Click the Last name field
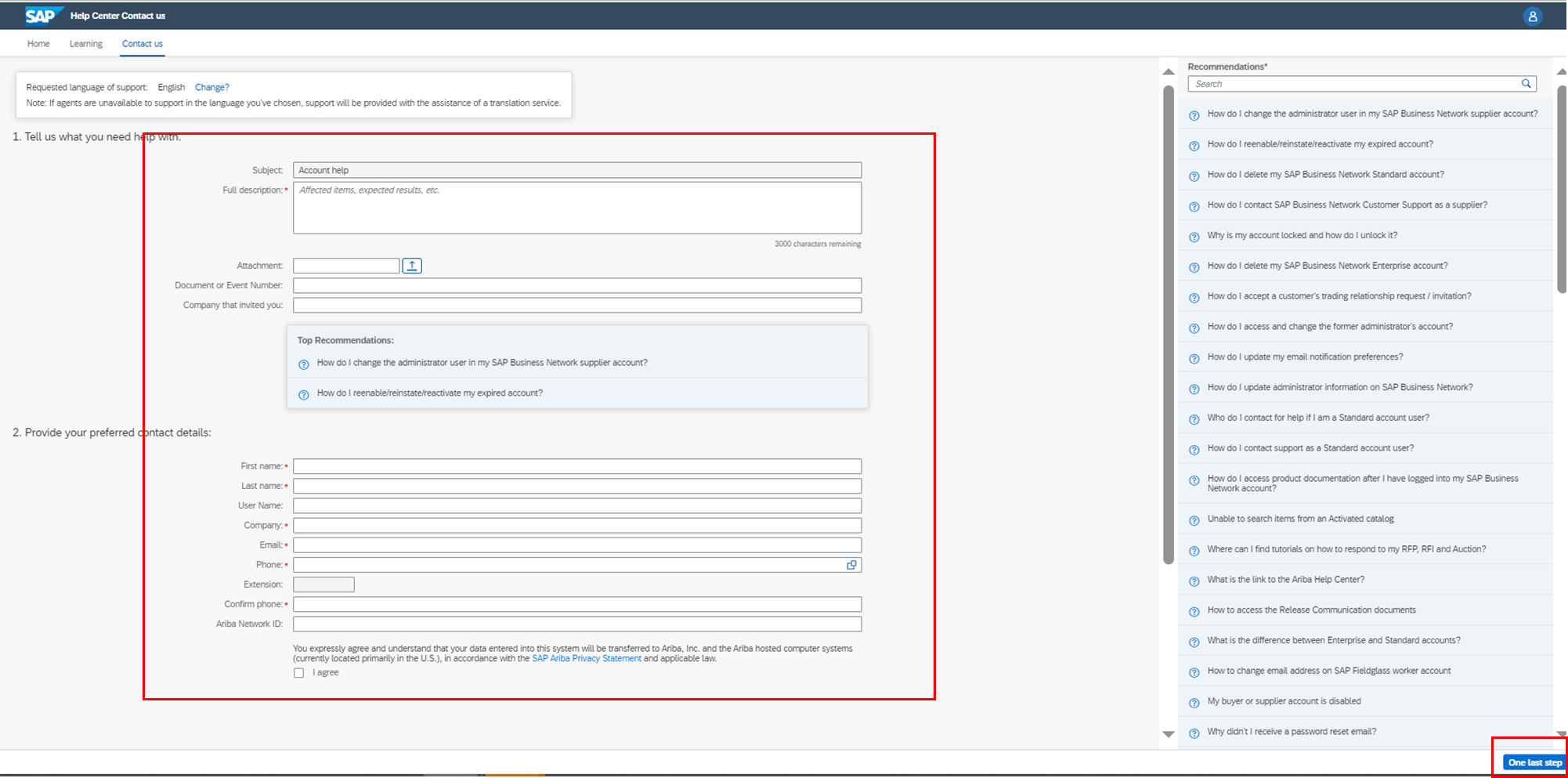 pos(577,486)
